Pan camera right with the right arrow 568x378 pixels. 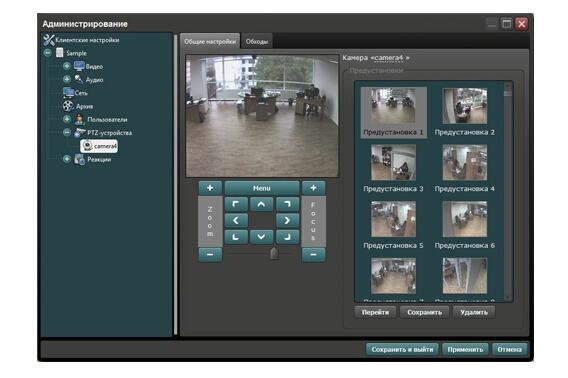[287, 220]
